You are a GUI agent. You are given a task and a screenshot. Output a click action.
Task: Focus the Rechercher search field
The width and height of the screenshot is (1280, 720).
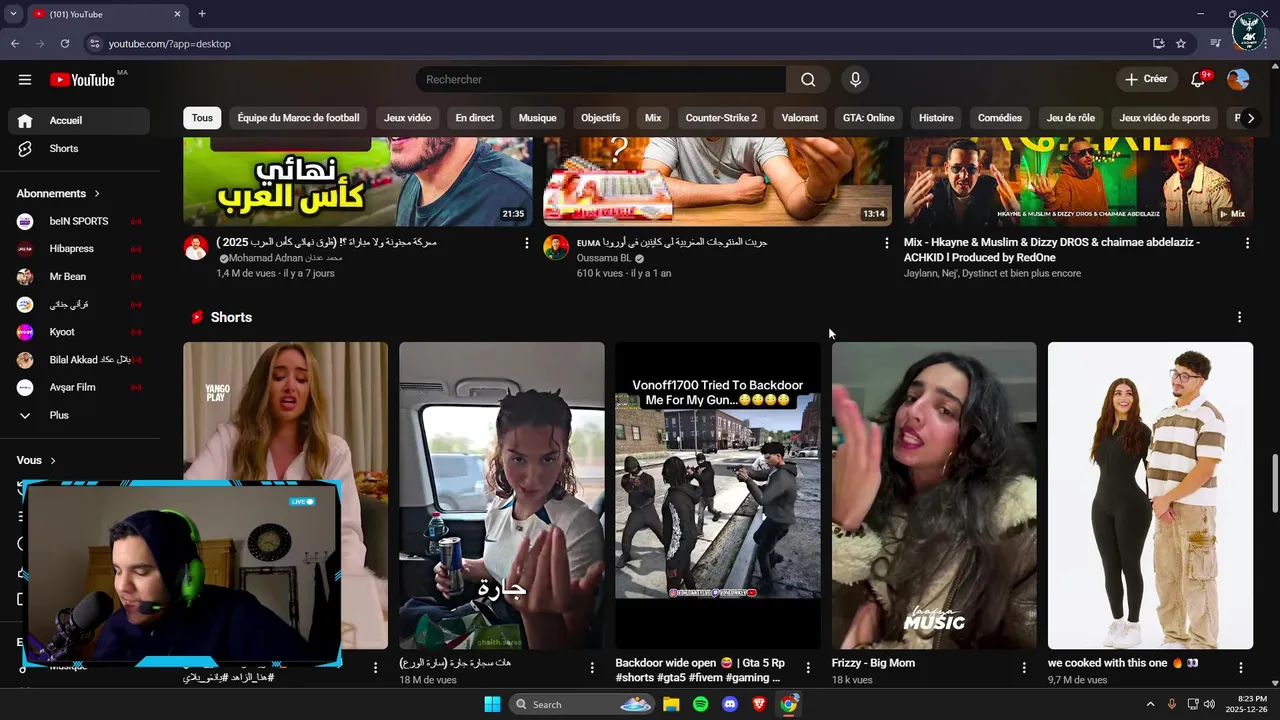(x=600, y=80)
